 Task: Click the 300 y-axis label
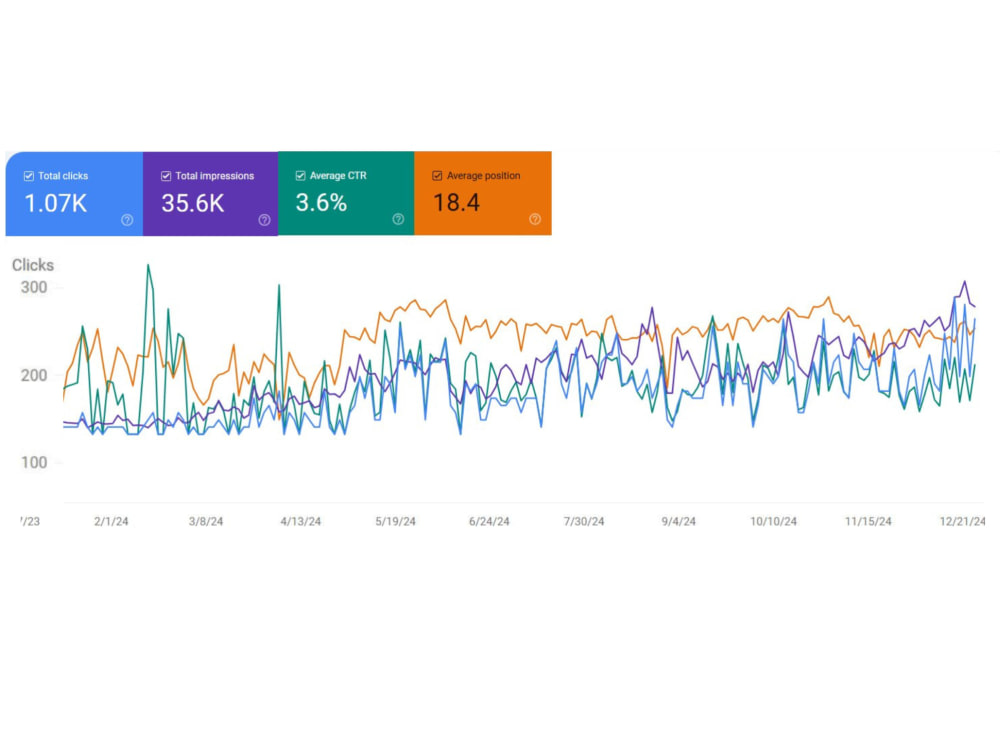pyautogui.click(x=34, y=288)
